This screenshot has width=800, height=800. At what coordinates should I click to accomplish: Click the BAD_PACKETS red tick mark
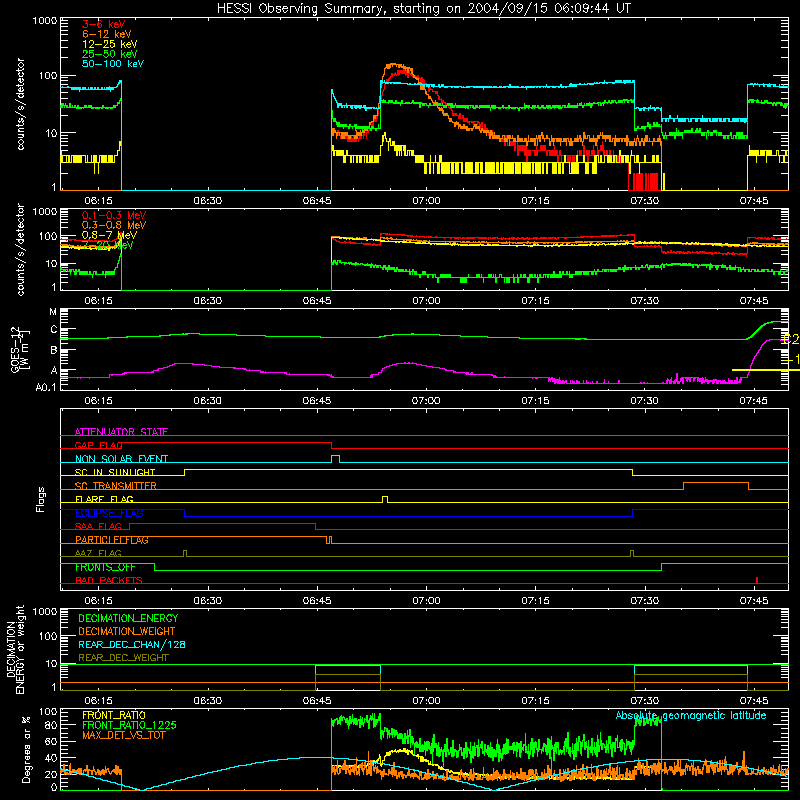pyautogui.click(x=757, y=580)
